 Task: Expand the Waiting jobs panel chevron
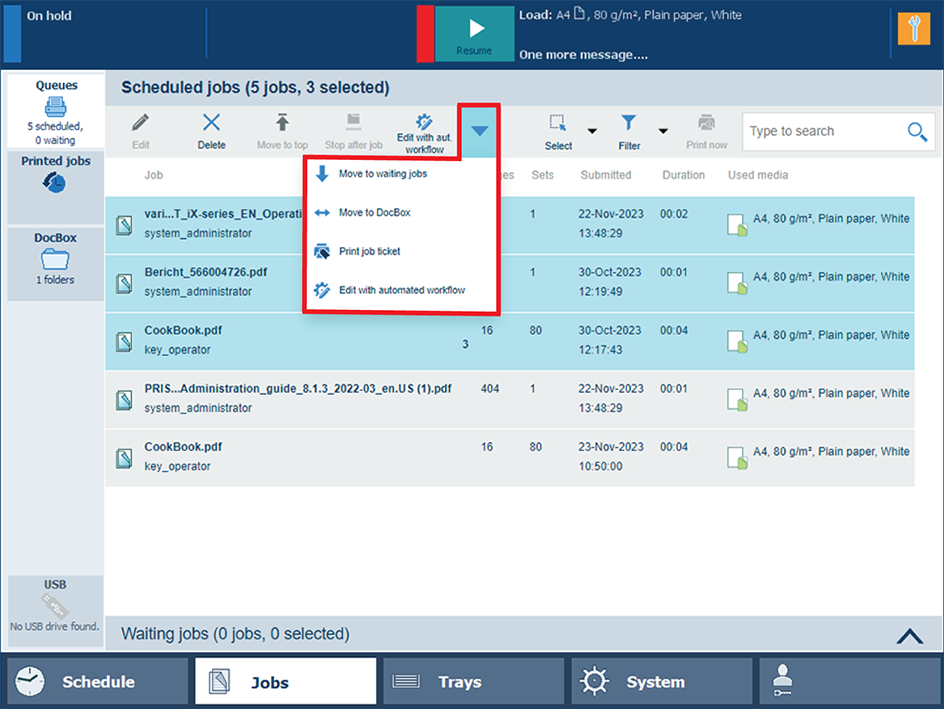(x=909, y=635)
